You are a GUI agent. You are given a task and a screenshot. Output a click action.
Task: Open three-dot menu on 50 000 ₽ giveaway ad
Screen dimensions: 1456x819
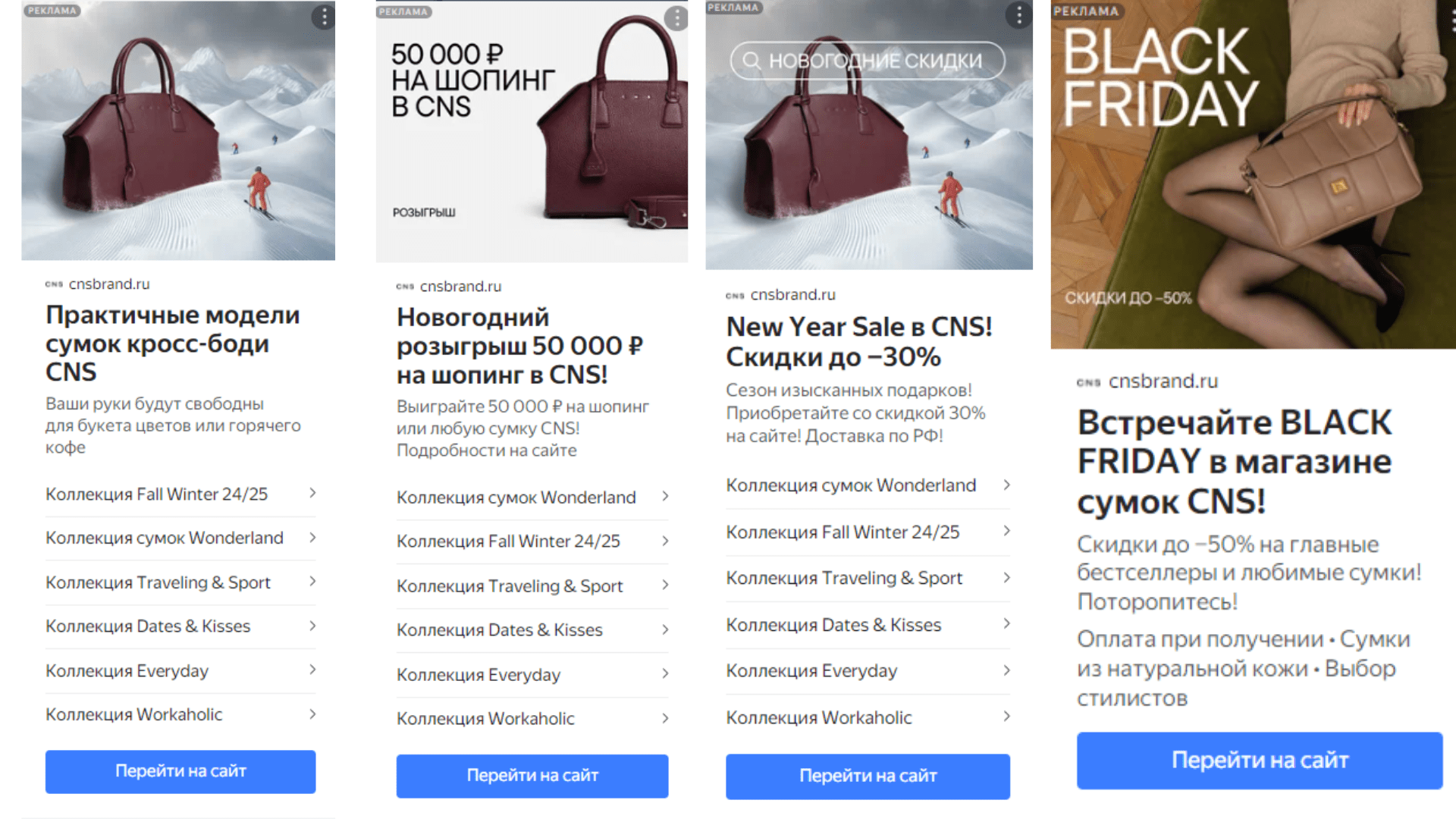pos(676,18)
